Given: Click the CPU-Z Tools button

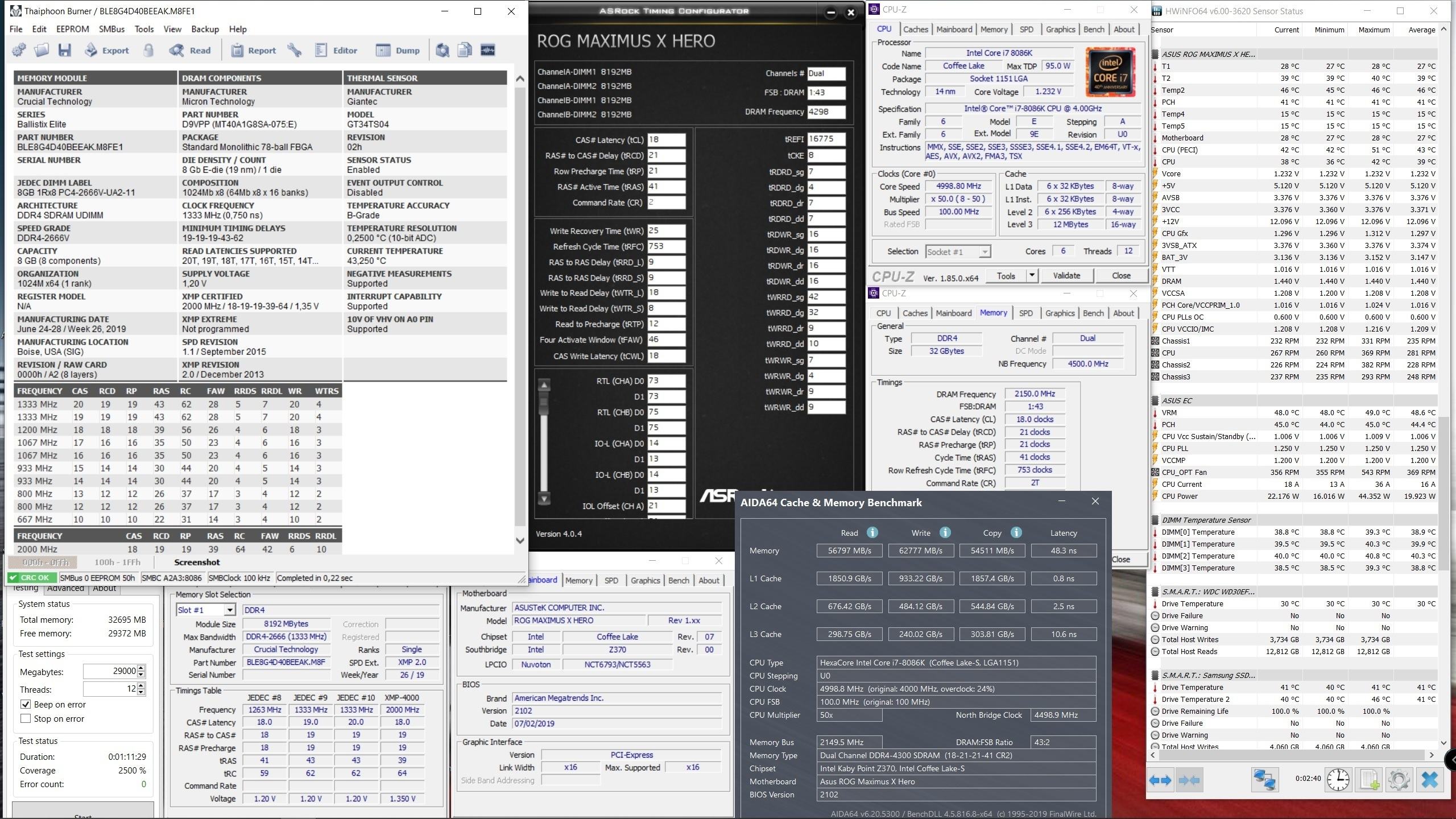Looking at the screenshot, I should point(1006,275).
